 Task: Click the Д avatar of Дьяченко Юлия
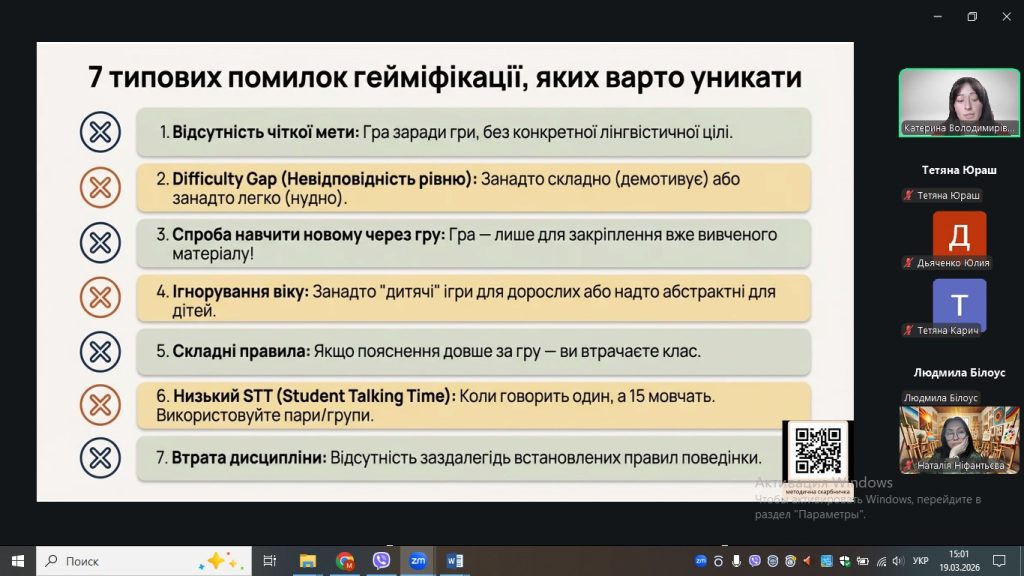958,236
